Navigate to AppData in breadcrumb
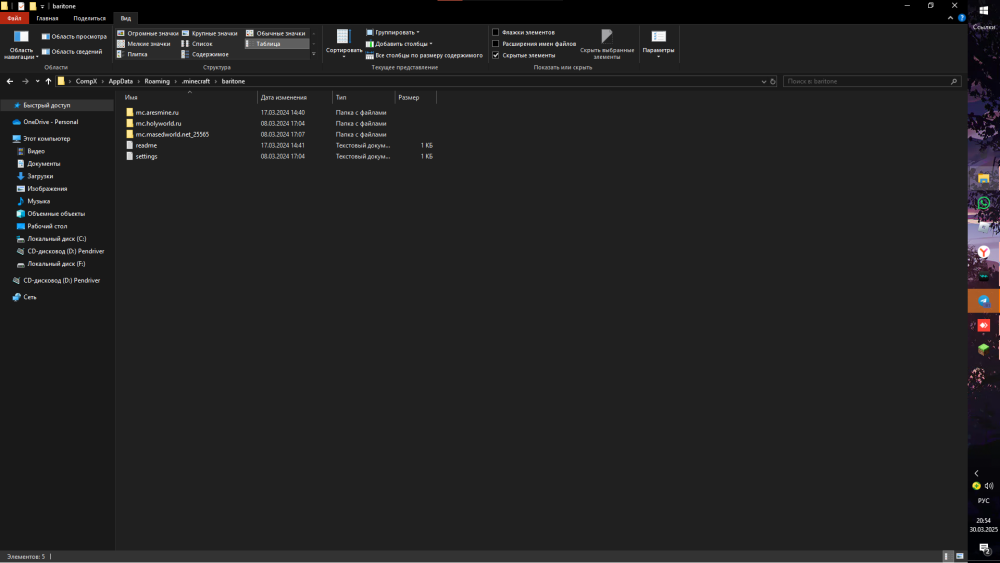 click(121, 82)
